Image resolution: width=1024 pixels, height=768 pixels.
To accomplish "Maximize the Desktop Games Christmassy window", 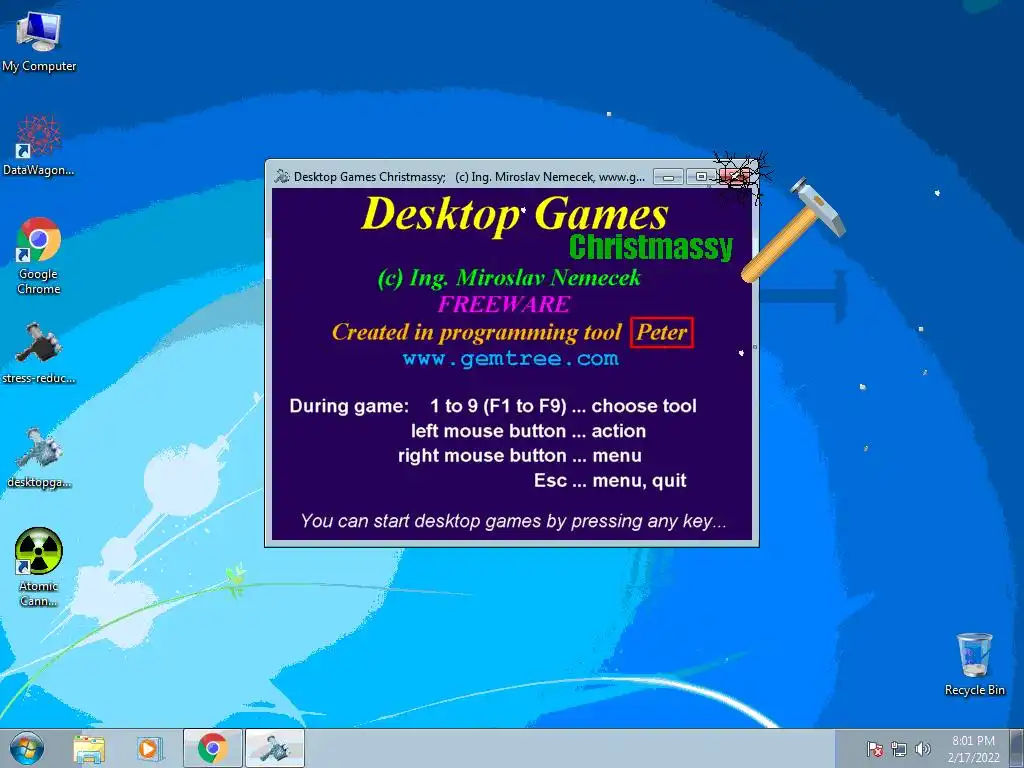I will [701, 177].
